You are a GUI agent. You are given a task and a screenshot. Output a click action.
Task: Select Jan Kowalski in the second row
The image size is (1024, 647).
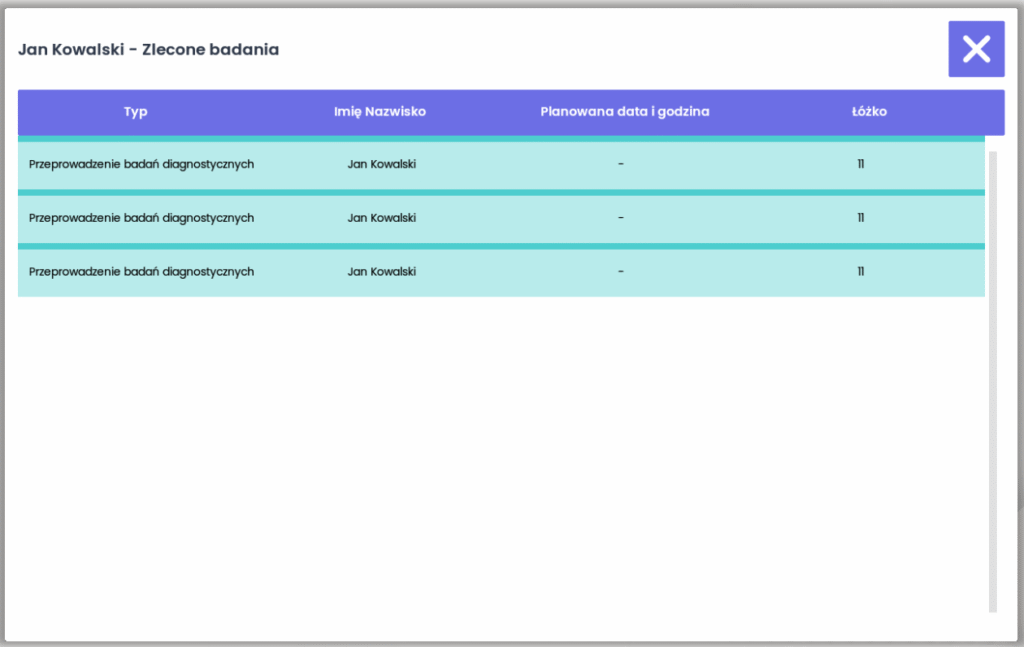coord(381,218)
